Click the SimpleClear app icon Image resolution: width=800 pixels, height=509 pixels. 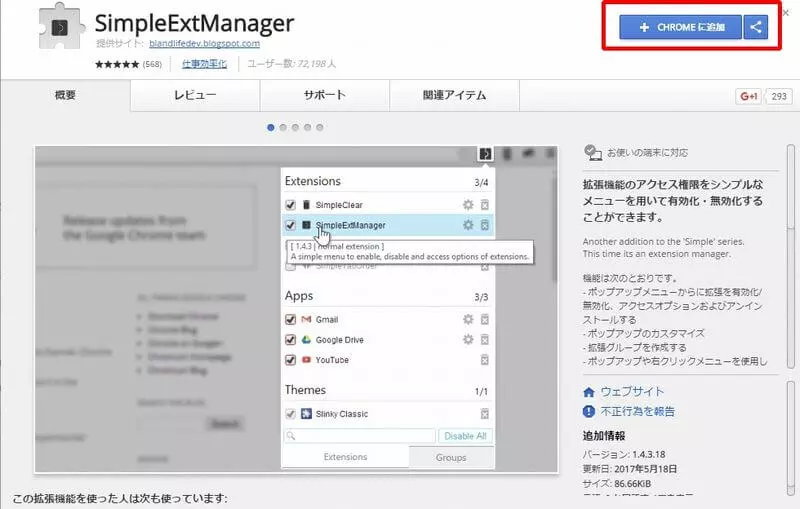306,205
